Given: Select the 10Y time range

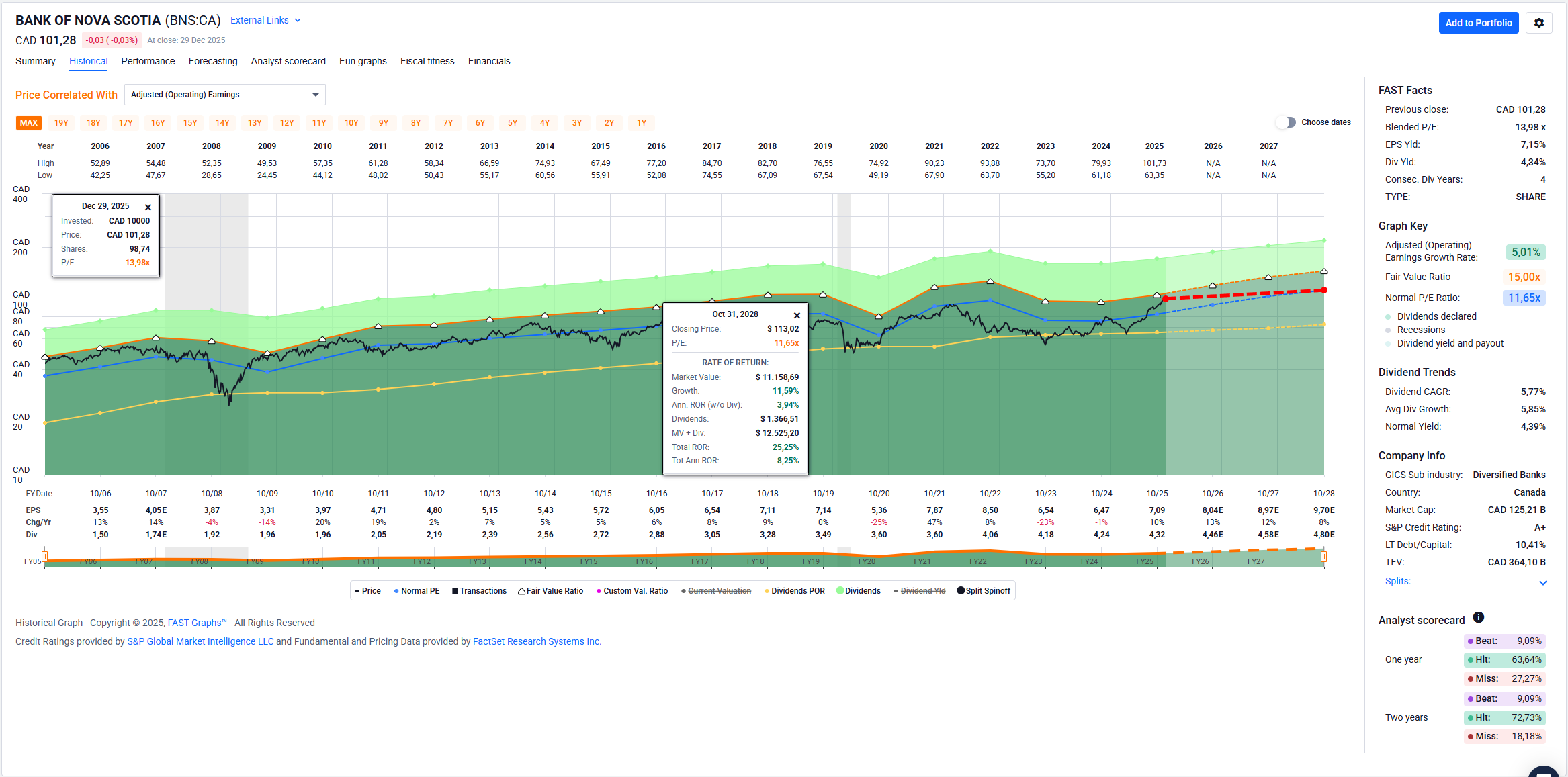Looking at the screenshot, I should point(351,123).
